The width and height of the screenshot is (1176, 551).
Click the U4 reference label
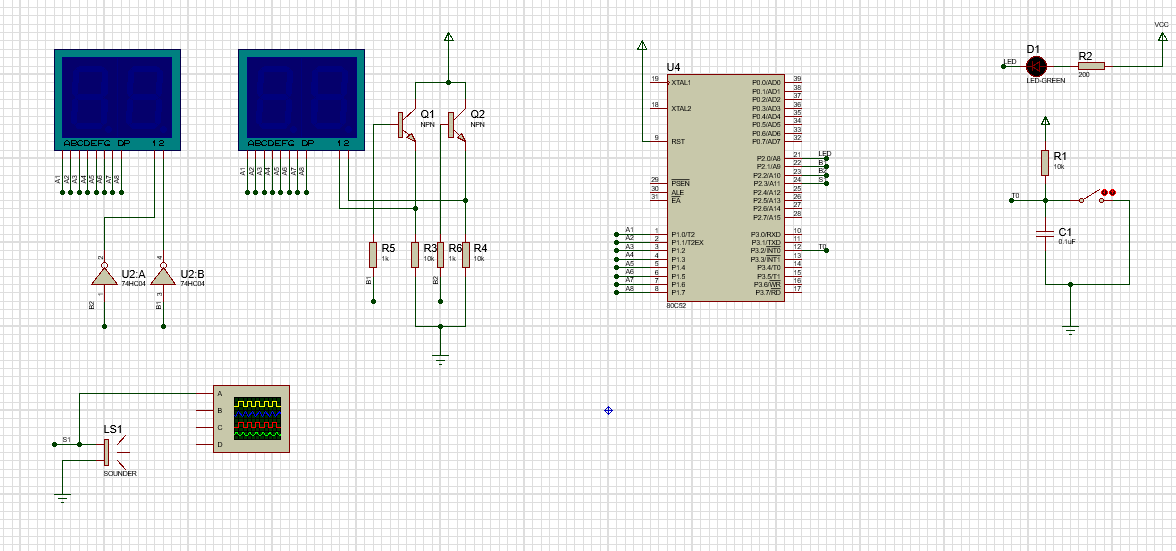pos(673,67)
